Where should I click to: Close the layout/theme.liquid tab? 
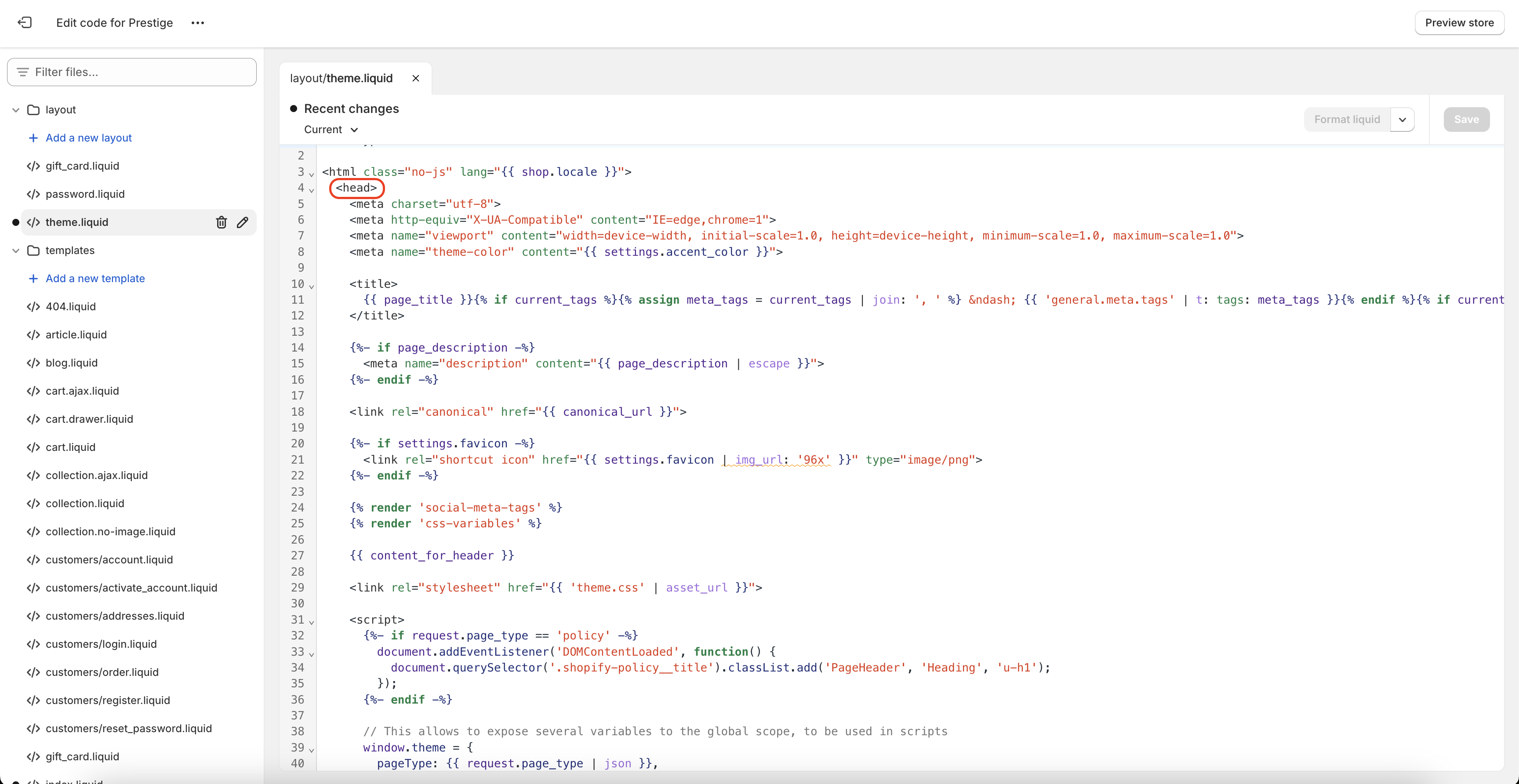(416, 78)
